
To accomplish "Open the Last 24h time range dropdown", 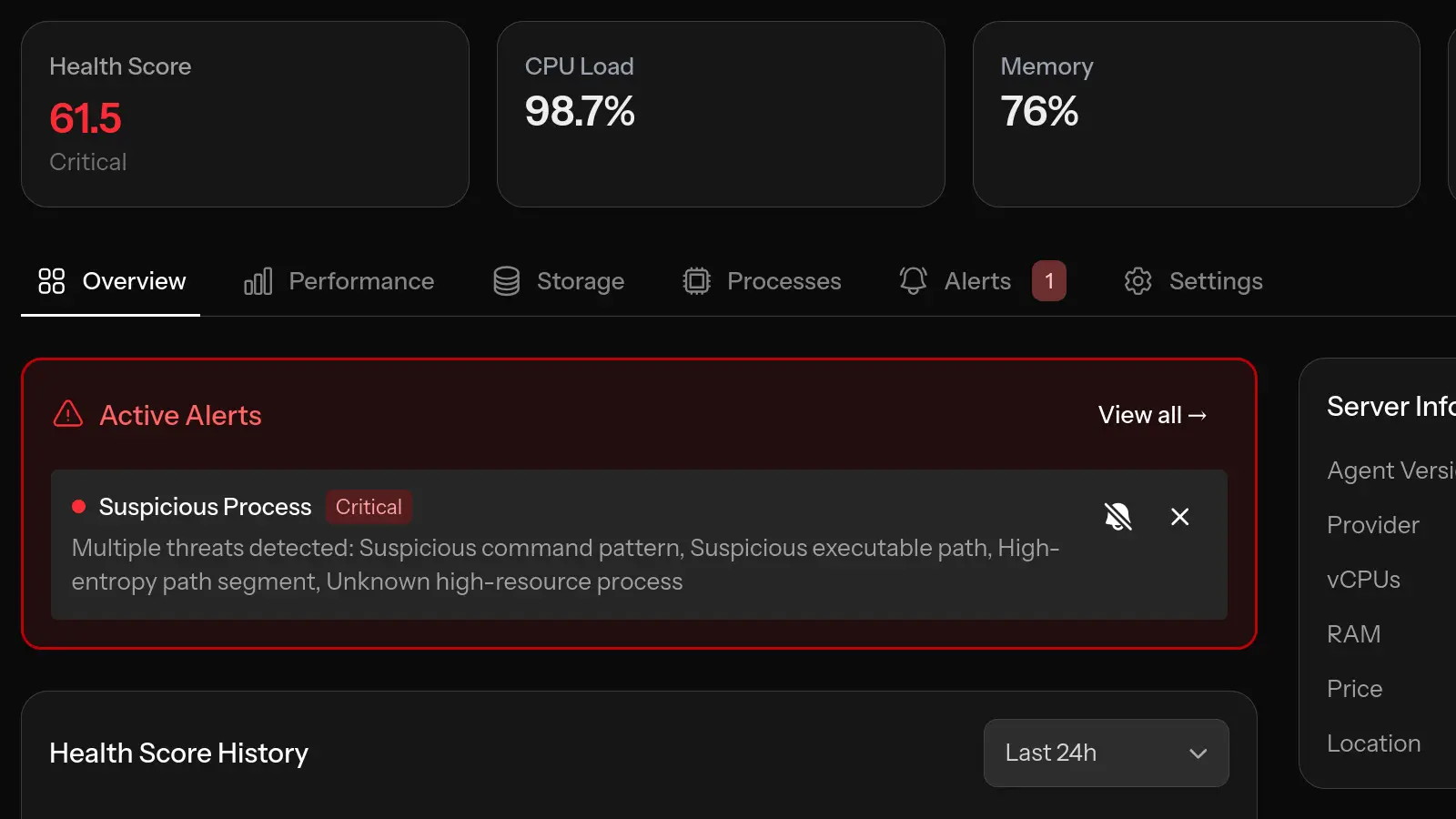I will [x=1105, y=753].
